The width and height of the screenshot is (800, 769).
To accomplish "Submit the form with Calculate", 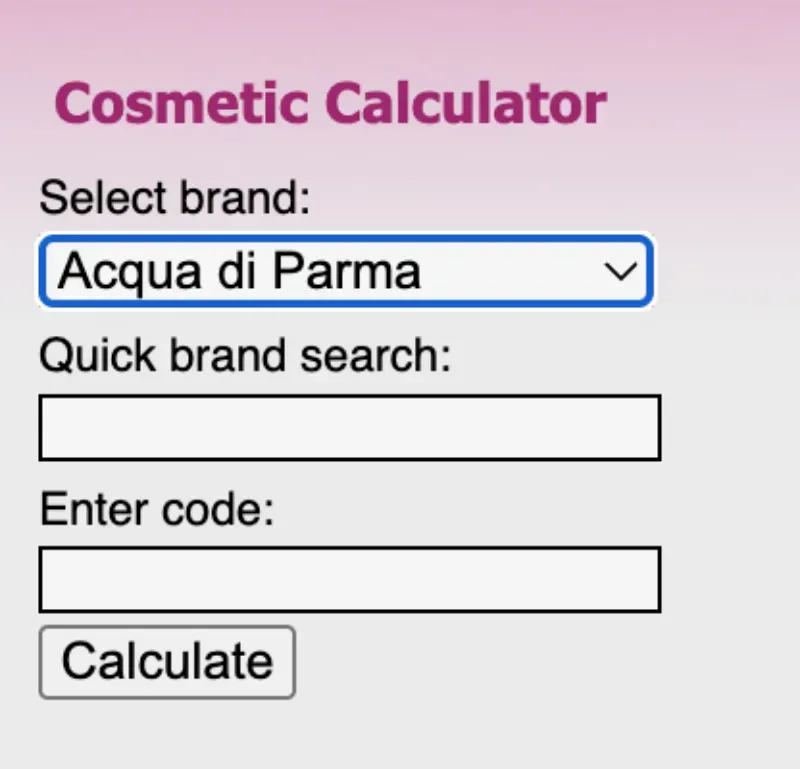I will pyautogui.click(x=167, y=661).
